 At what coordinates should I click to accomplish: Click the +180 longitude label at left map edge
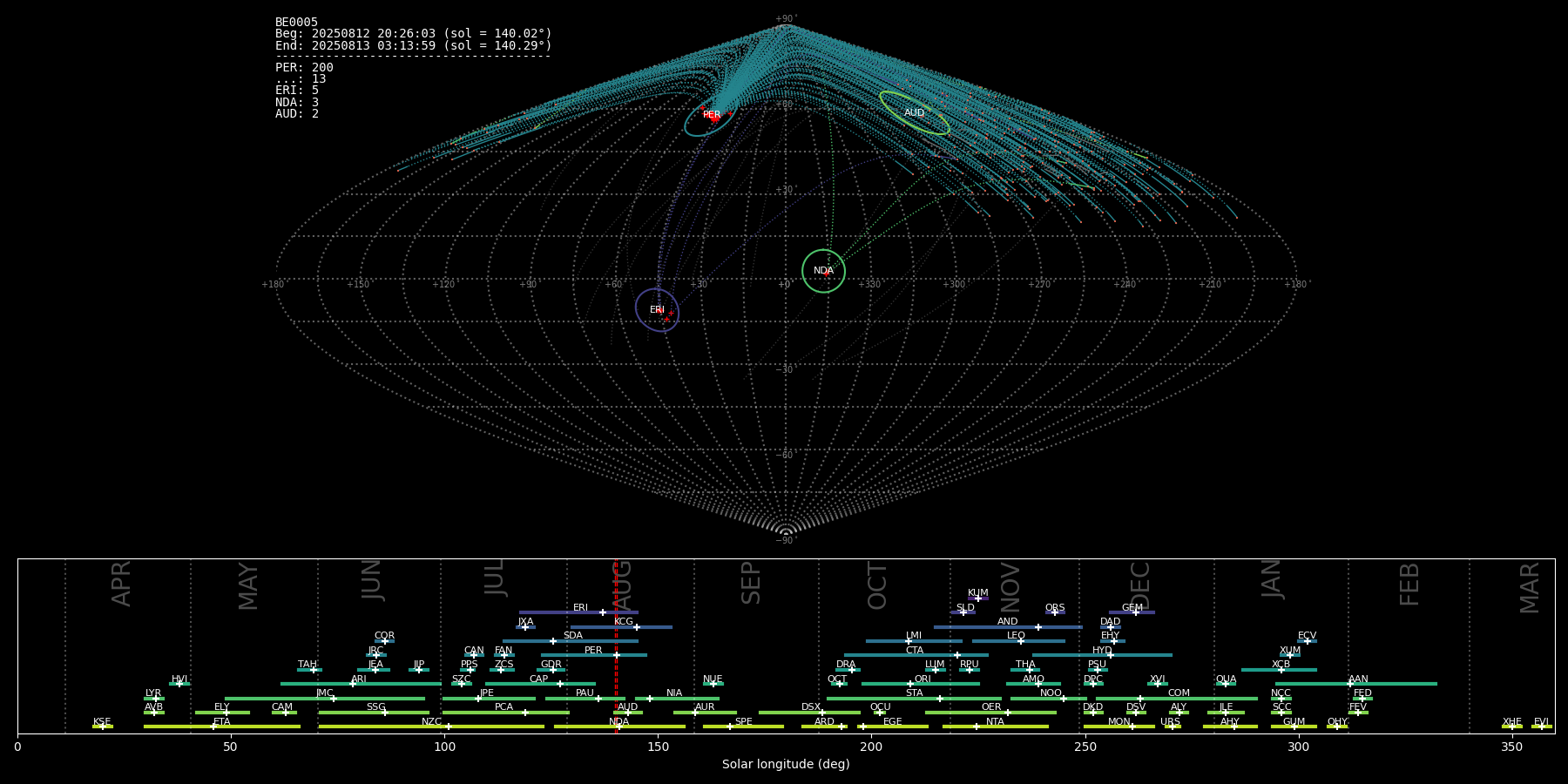pyautogui.click(x=274, y=284)
